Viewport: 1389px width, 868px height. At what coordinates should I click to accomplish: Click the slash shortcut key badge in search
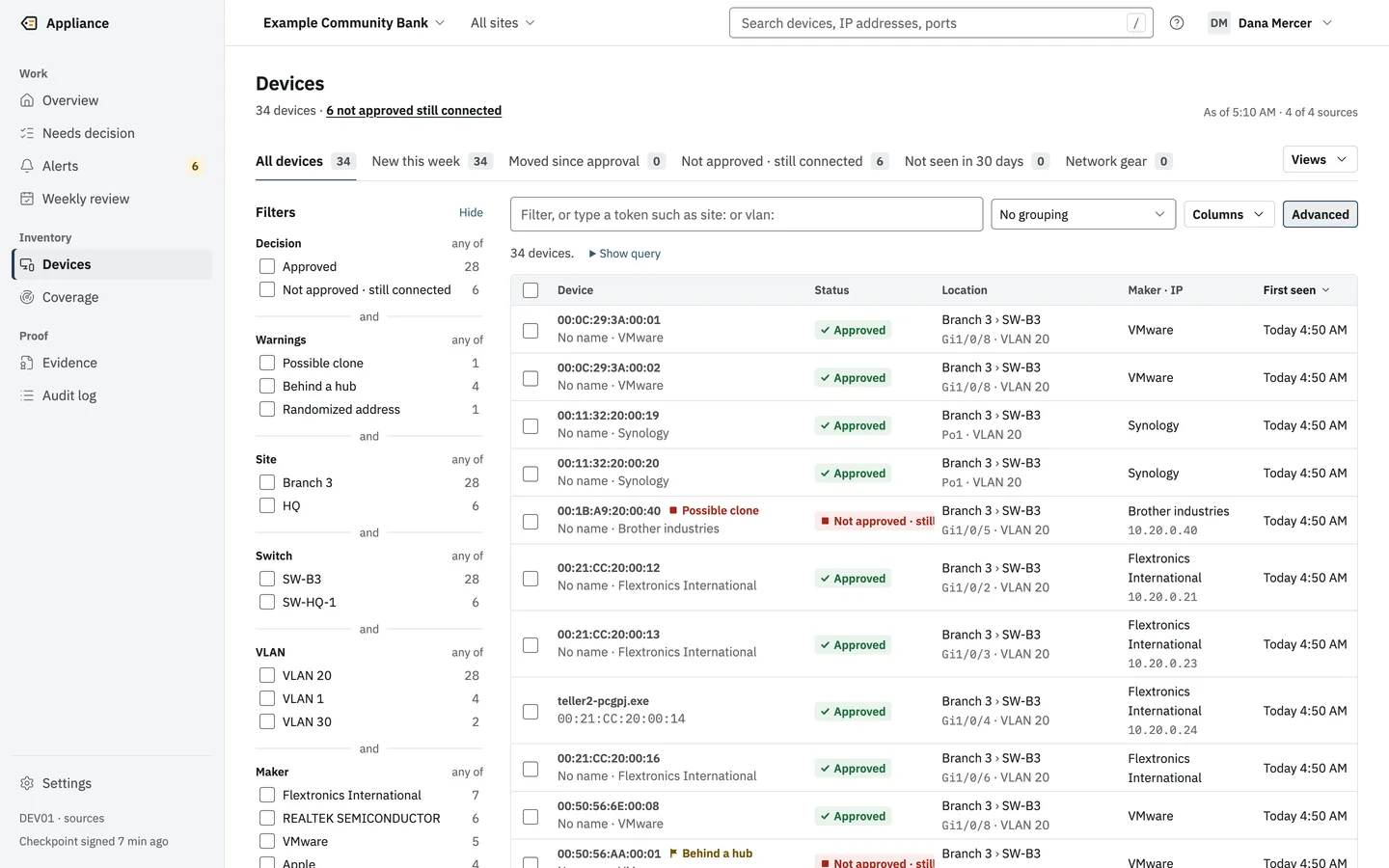[1136, 23]
